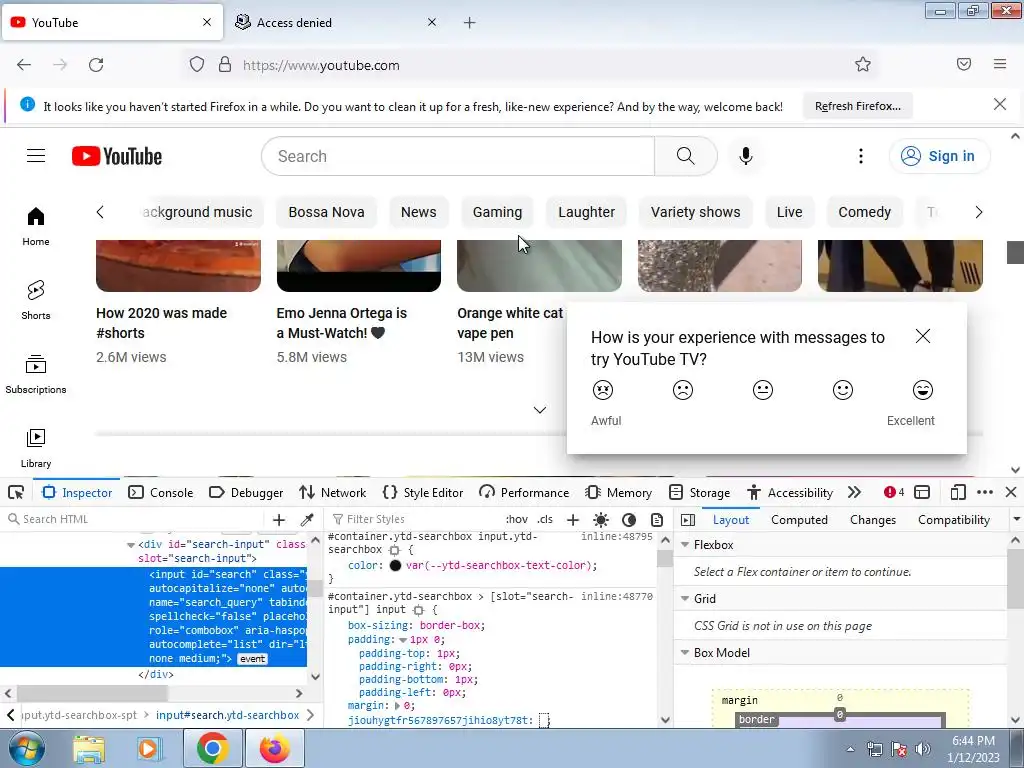Collapse the Flexbox section
Viewport: 1024px width, 768px height.
tap(685, 545)
